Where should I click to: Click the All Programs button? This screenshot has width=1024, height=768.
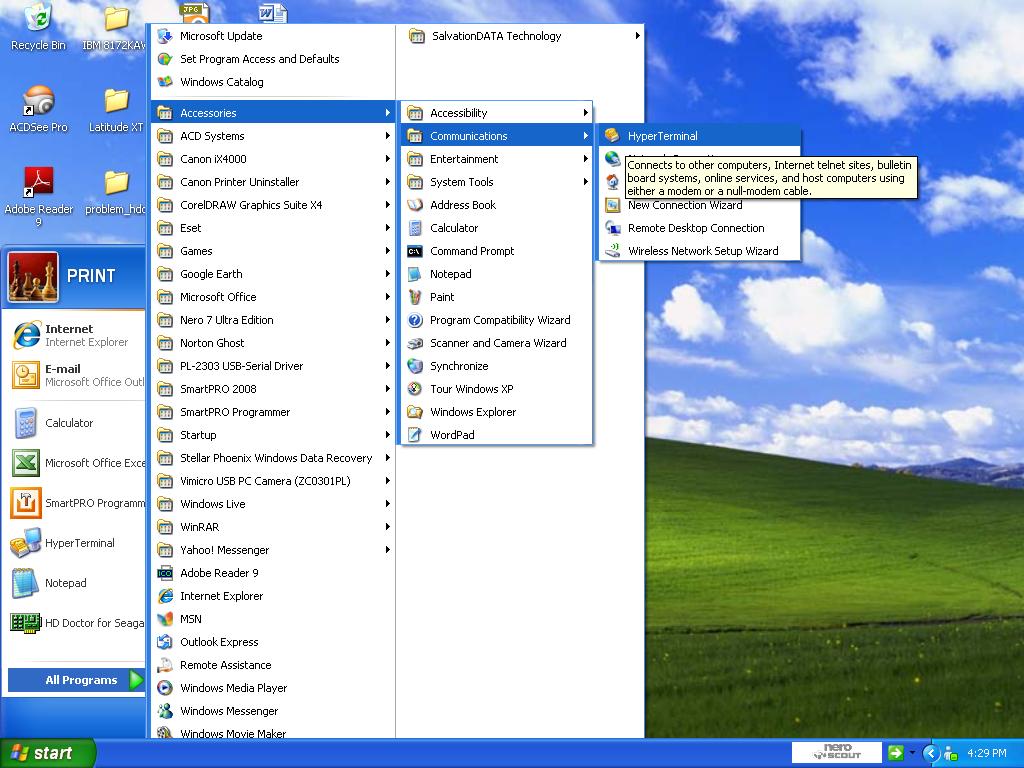coord(76,680)
